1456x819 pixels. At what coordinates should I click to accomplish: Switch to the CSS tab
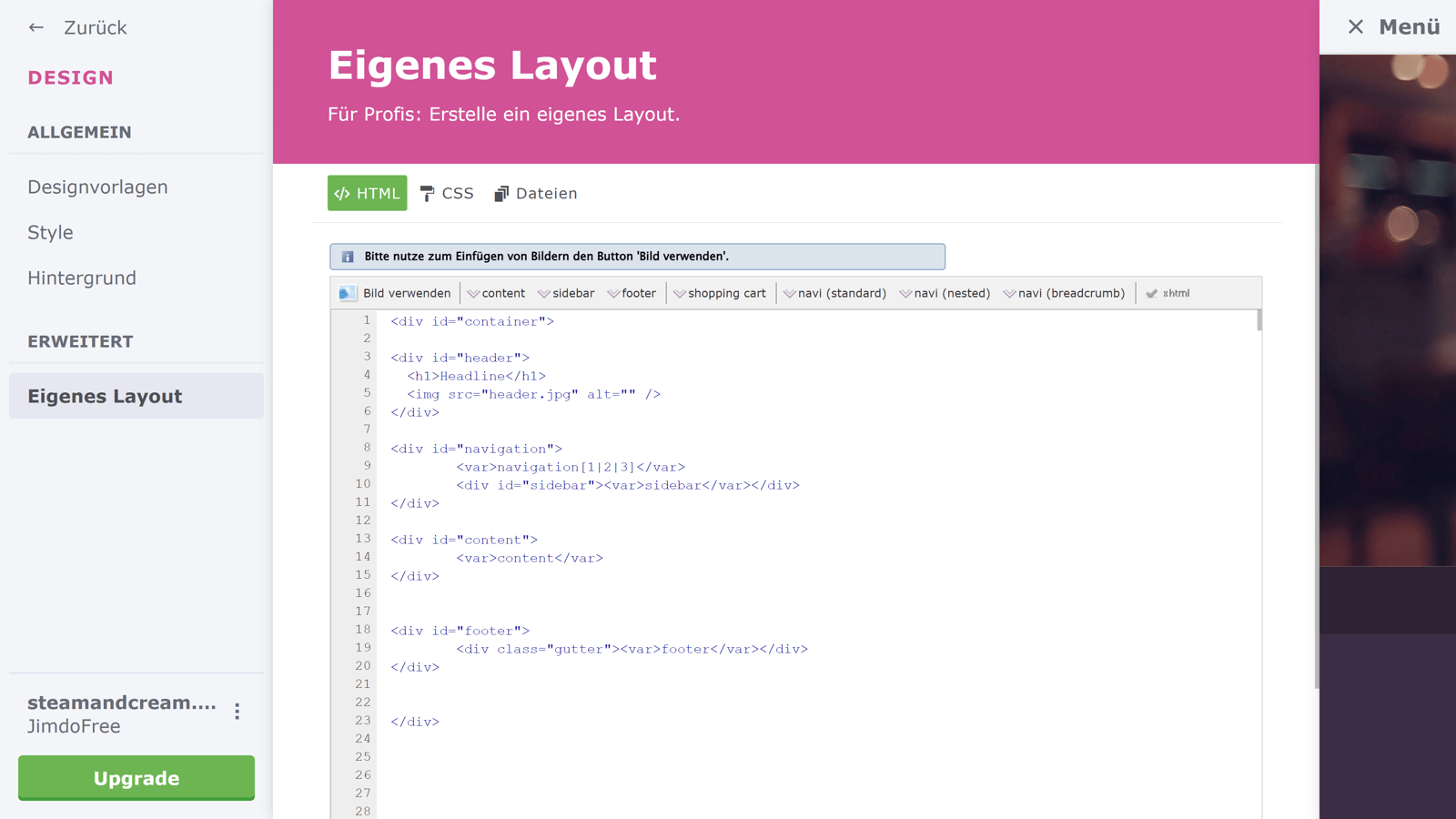(x=447, y=193)
